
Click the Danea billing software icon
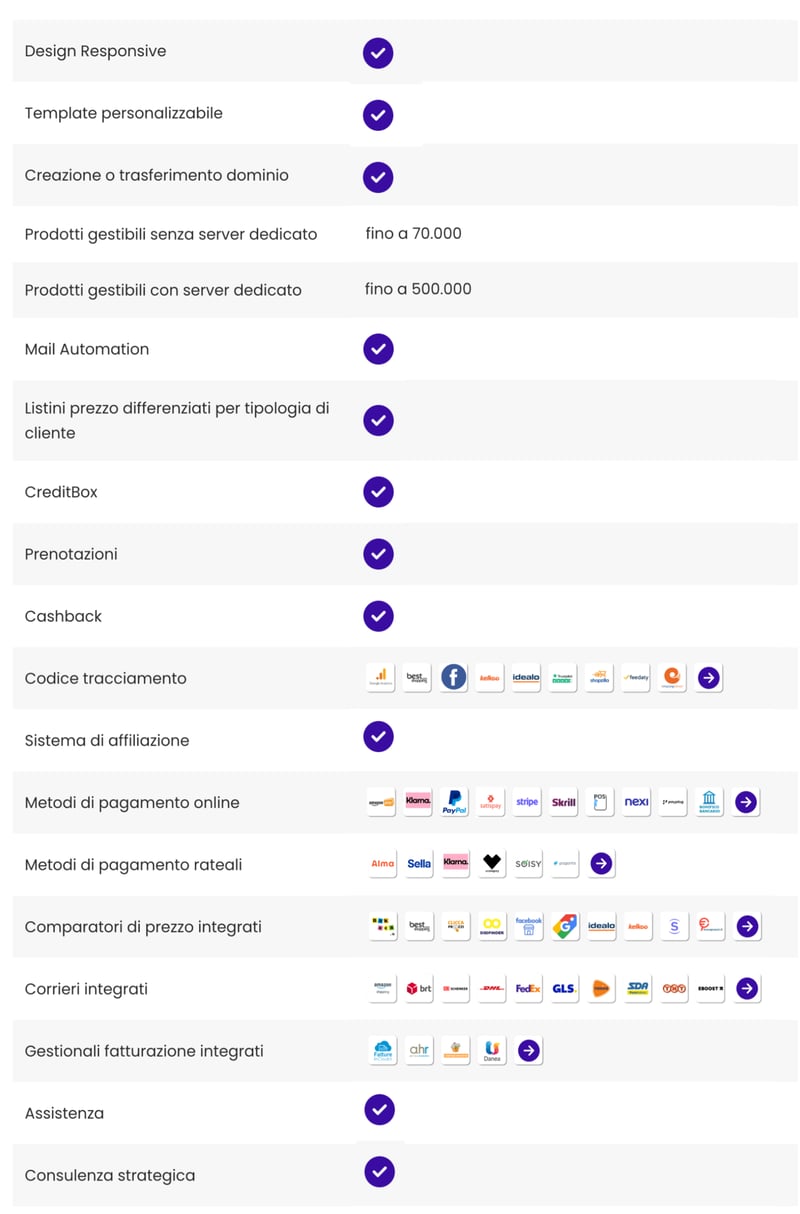coord(492,1050)
